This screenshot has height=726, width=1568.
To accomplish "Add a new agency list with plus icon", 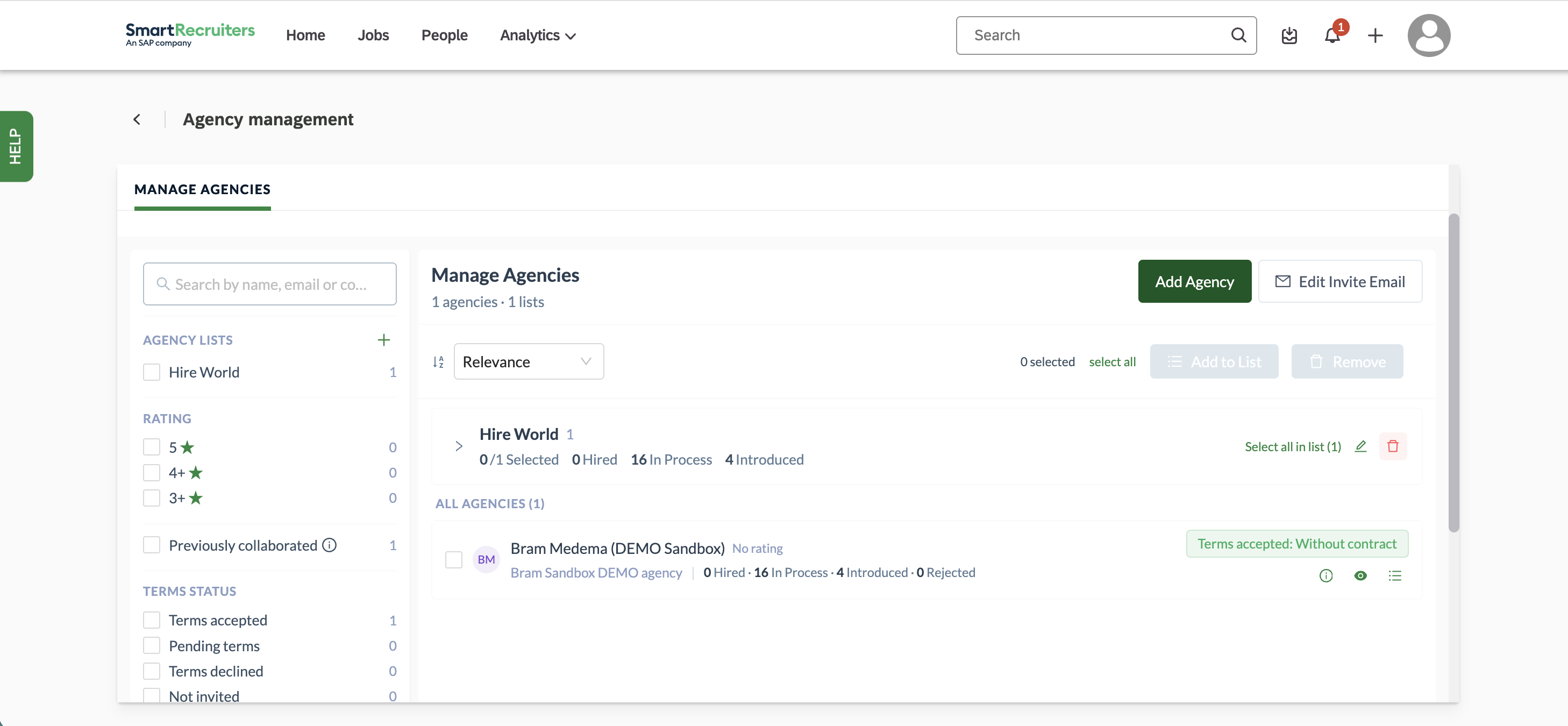I will (x=383, y=340).
